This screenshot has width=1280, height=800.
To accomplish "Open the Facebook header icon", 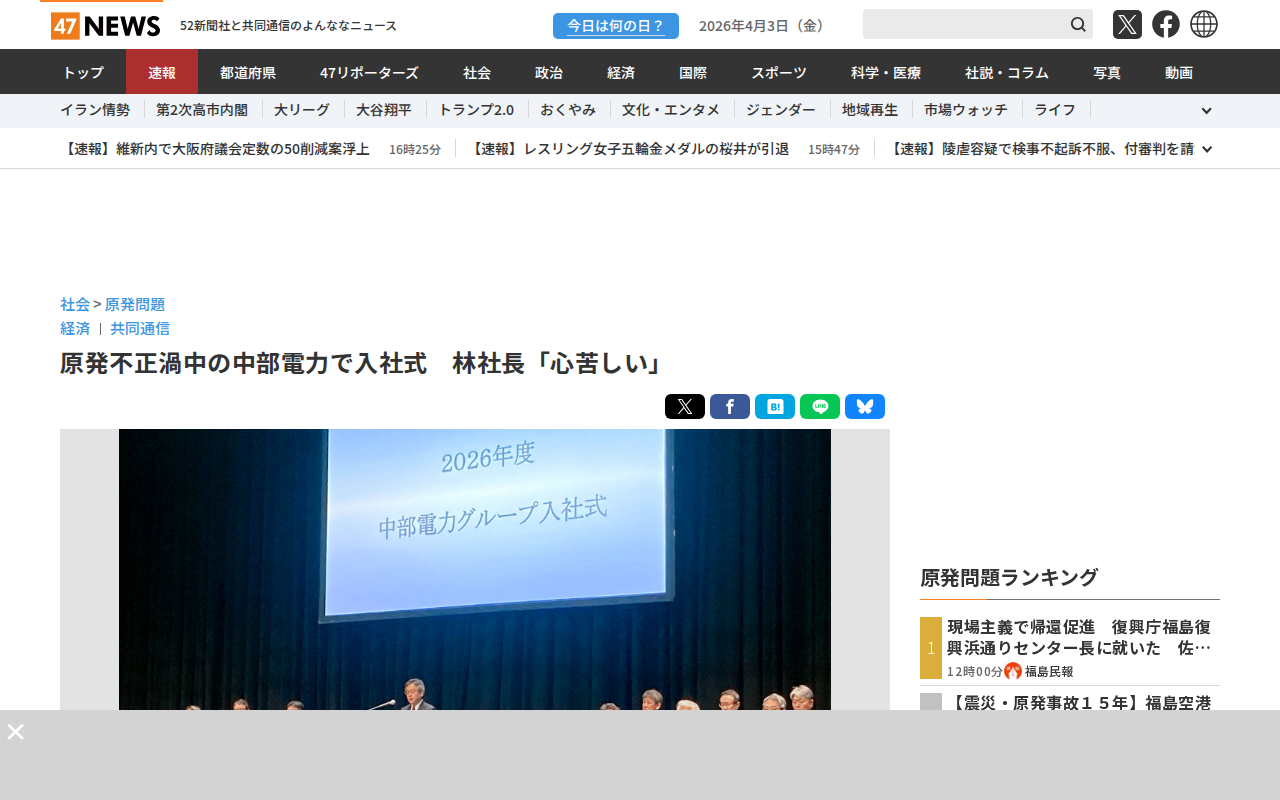I will 1166,24.
